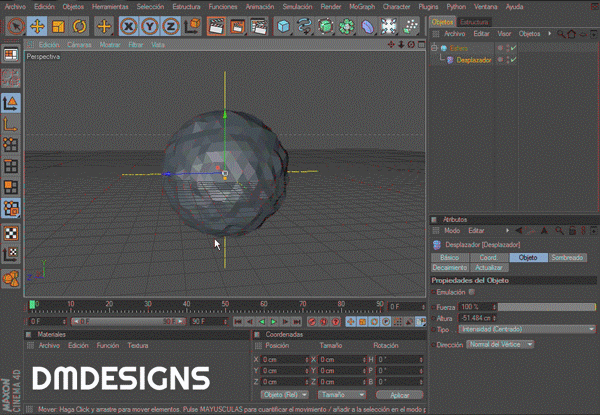Select the Model mode icon
Viewport: 600px width, 415px height.
pyautogui.click(x=11, y=103)
